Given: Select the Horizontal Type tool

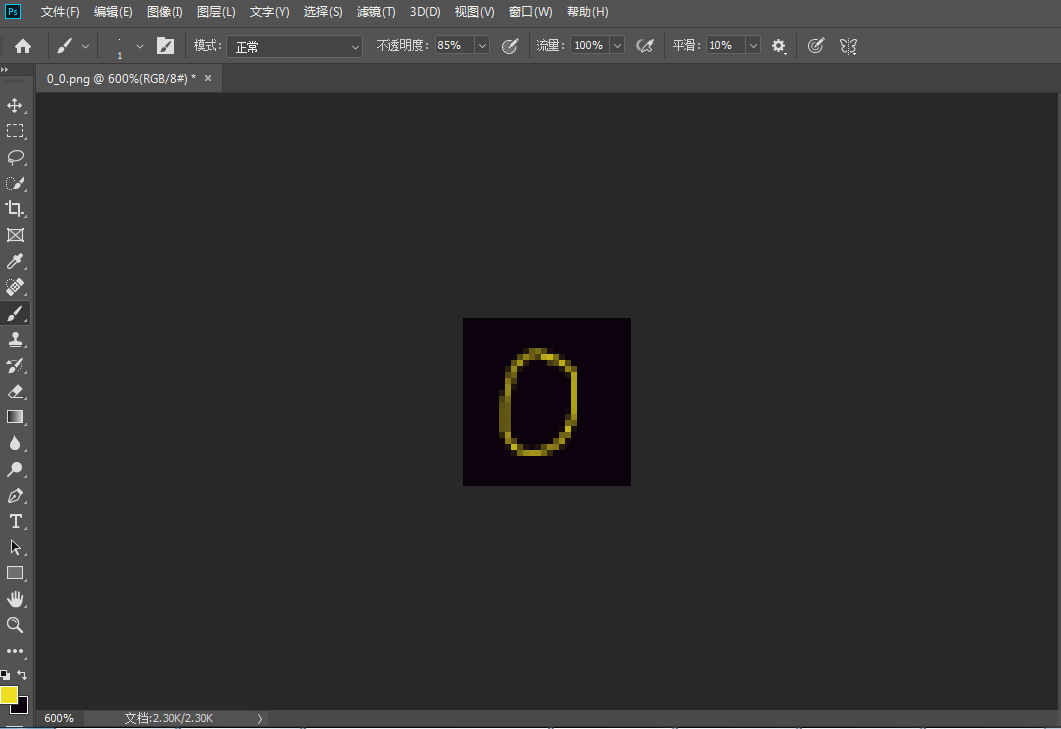Looking at the screenshot, I should pyautogui.click(x=15, y=521).
